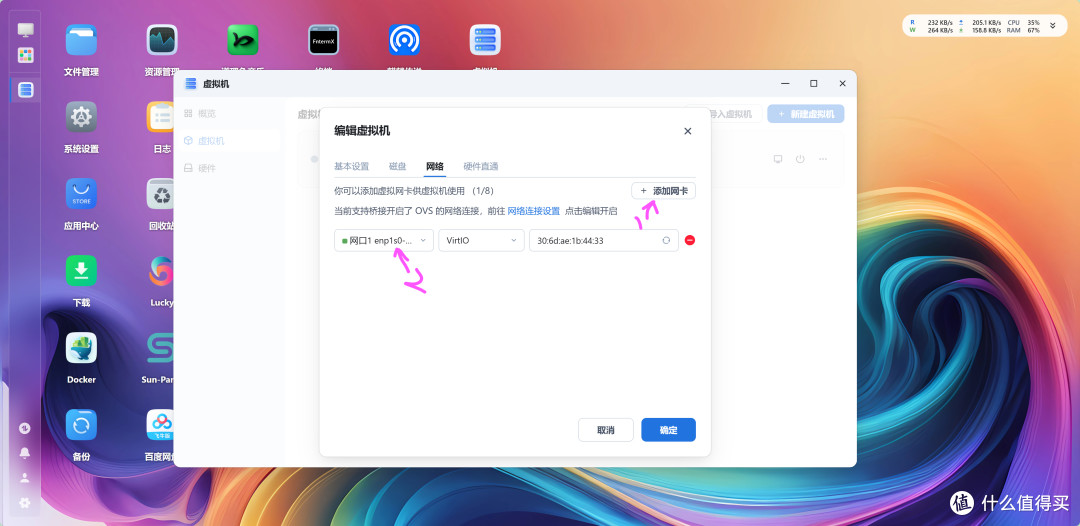Open the transfer tasks icon in dock
Image resolution: width=1080 pixels, height=526 pixels.
25,428
